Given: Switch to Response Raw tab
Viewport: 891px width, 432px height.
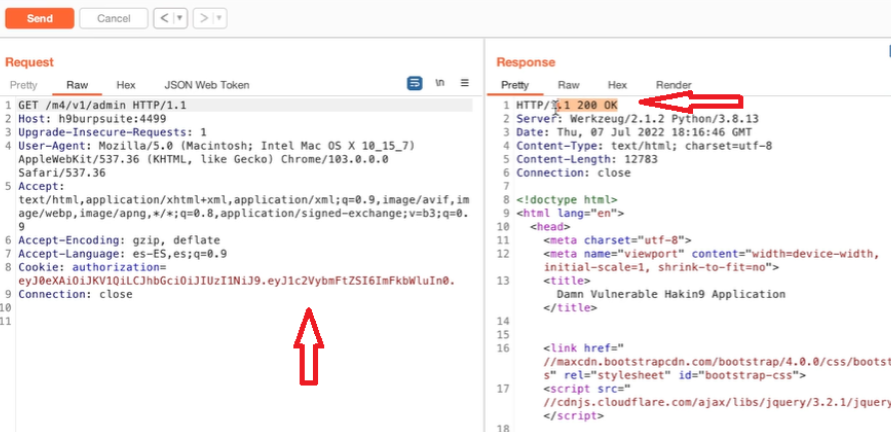Looking at the screenshot, I should [568, 85].
